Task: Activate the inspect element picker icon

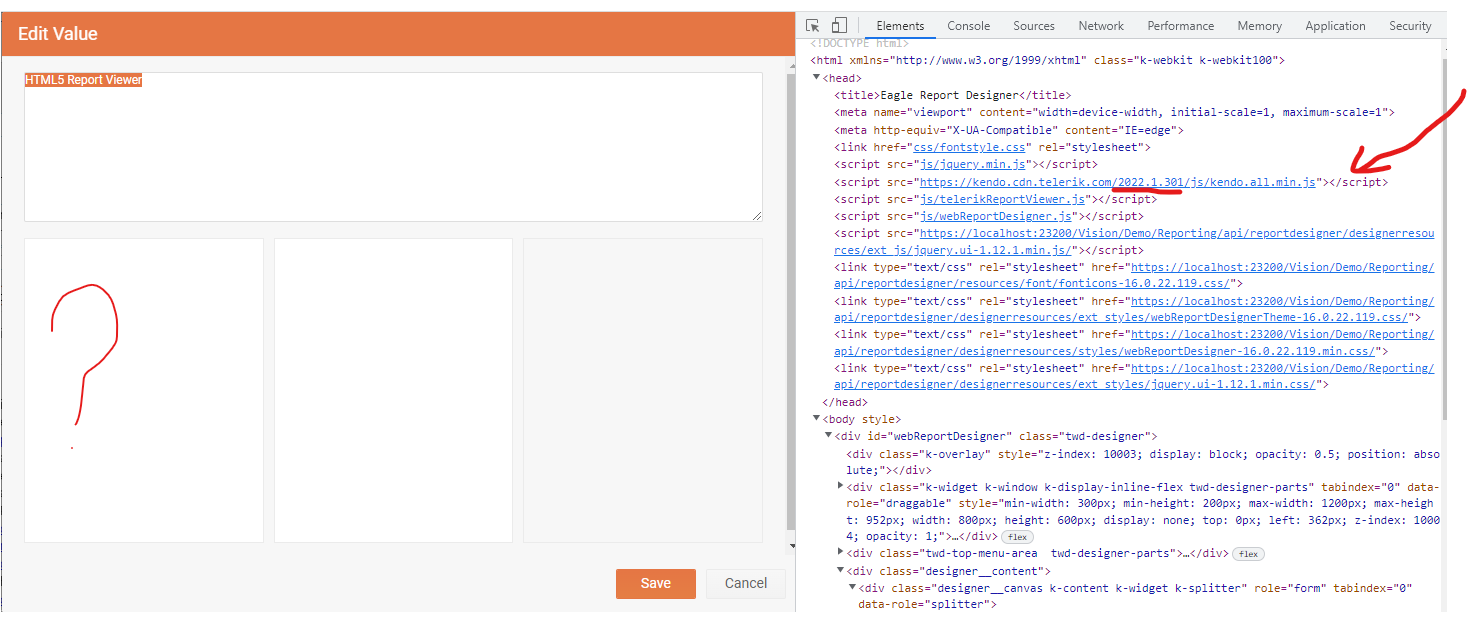Action: [x=813, y=26]
